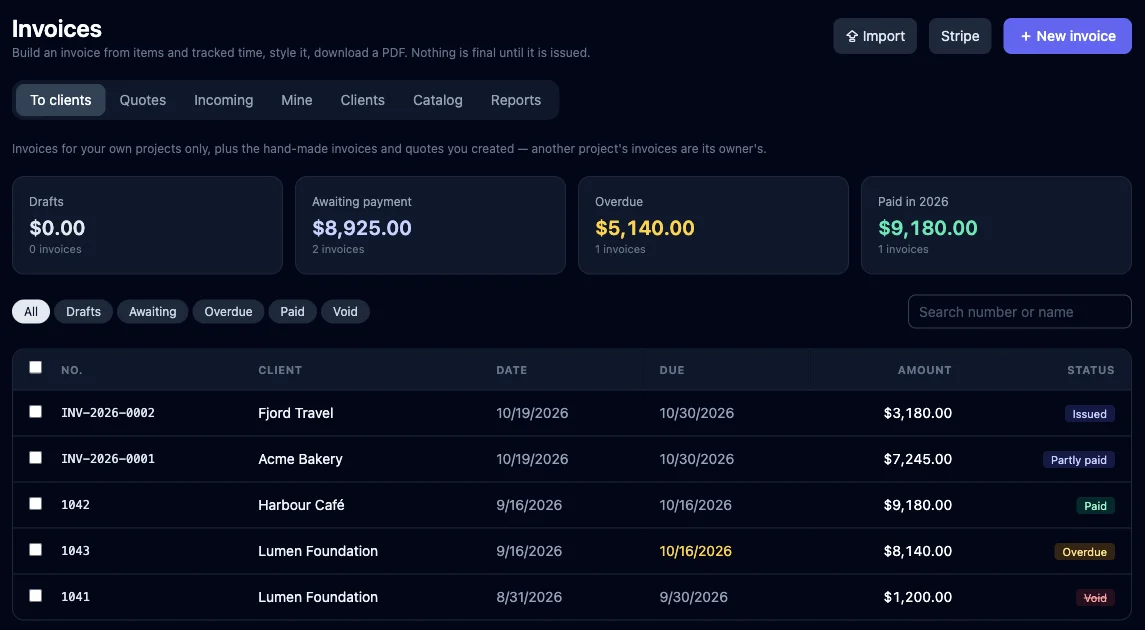Image resolution: width=1145 pixels, height=630 pixels.
Task: Click the highlighted 10/16/2026 due date
Action: [x=695, y=551]
